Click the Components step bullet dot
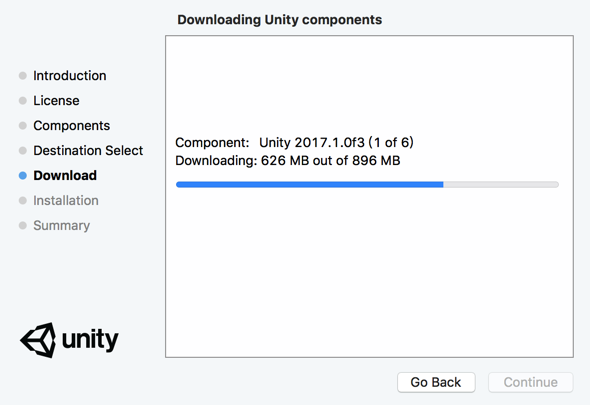Image resolution: width=590 pixels, height=405 pixels. tap(23, 125)
